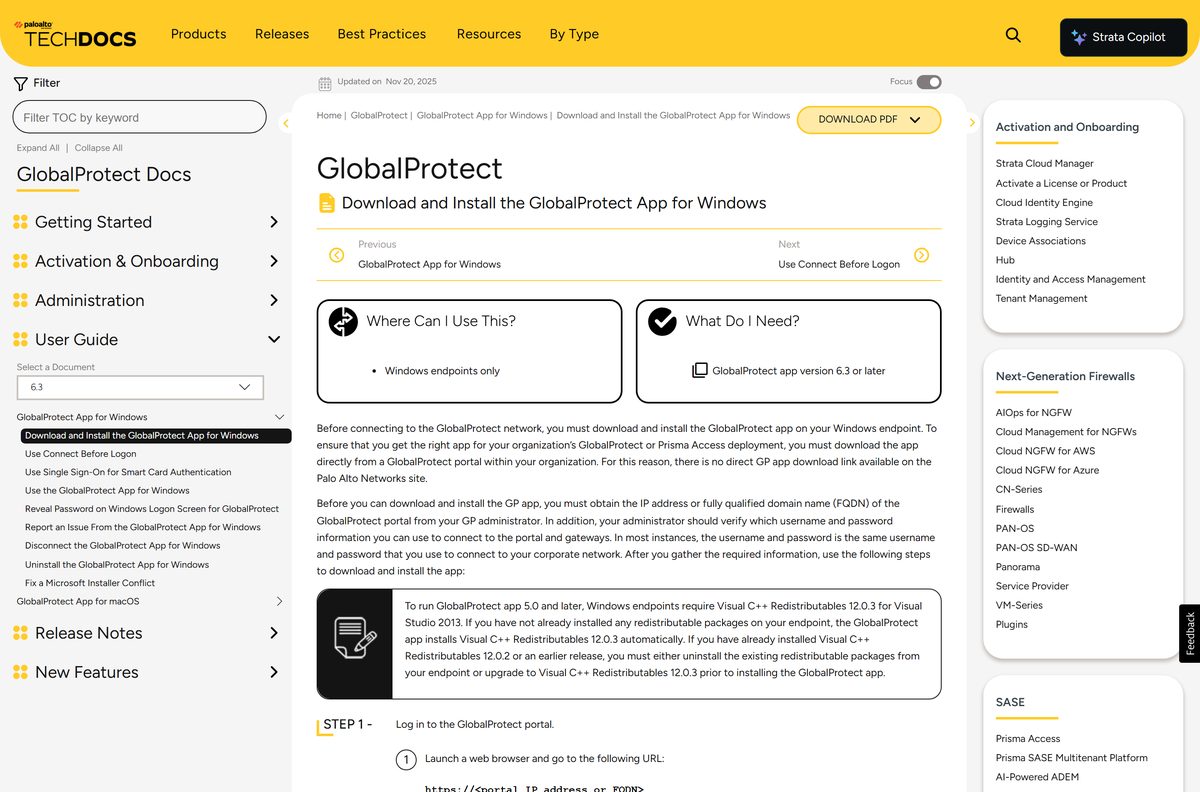Collapse right sidebar arrow icon
The width and height of the screenshot is (1200, 792).
click(972, 123)
